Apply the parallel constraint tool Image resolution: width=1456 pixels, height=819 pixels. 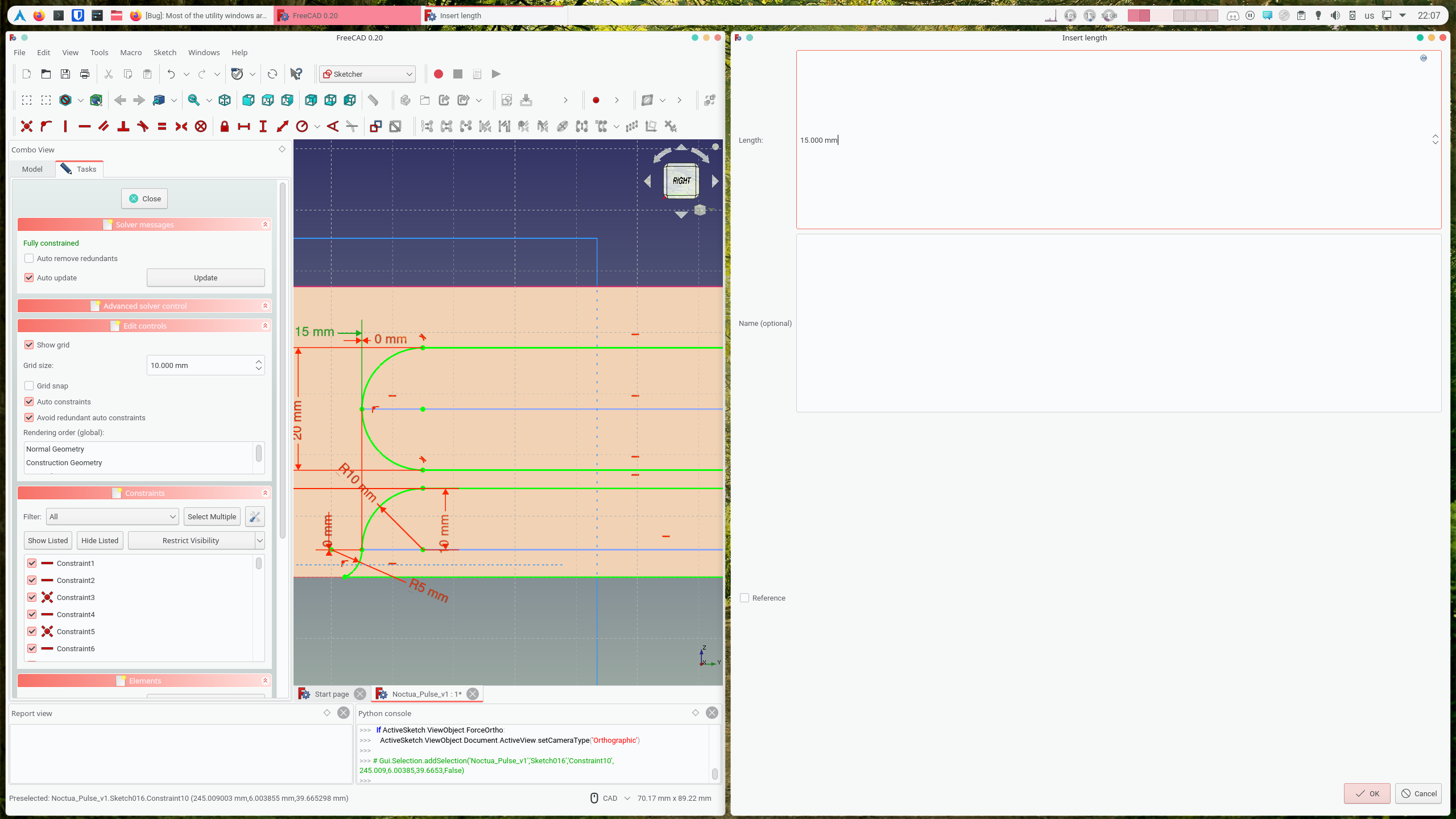104,126
